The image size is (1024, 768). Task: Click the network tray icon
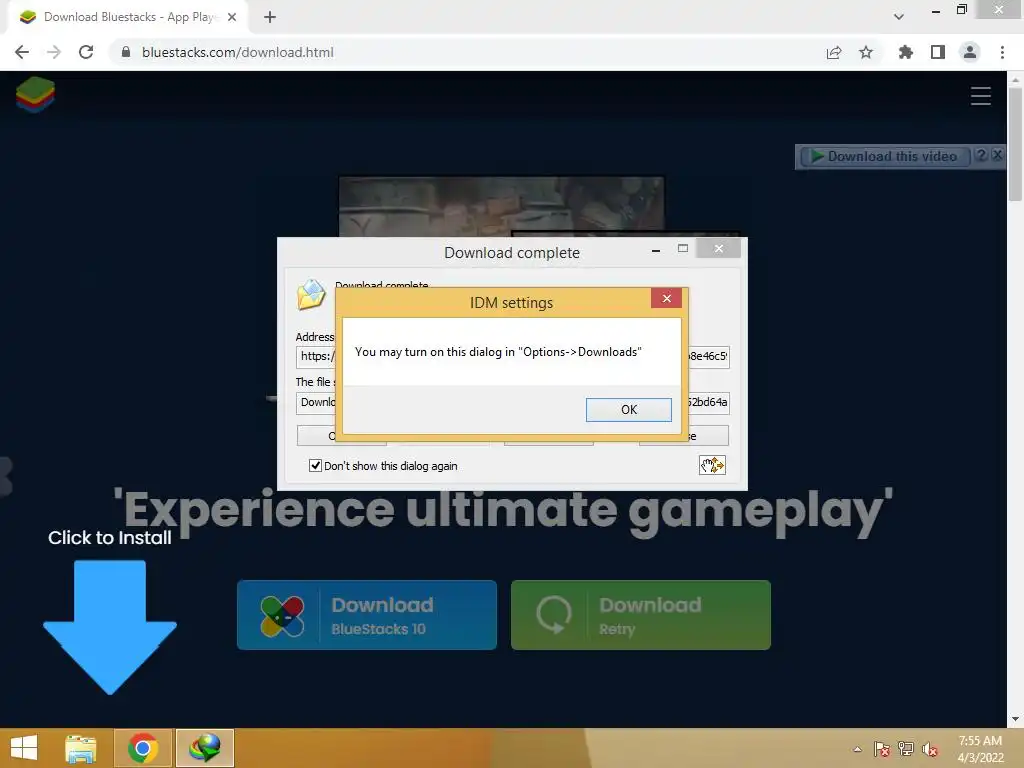pyautogui.click(x=906, y=749)
